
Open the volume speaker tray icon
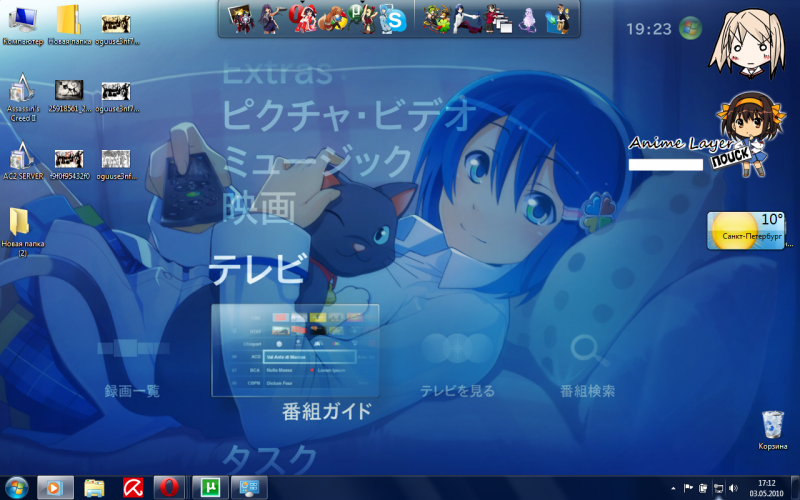click(x=733, y=488)
